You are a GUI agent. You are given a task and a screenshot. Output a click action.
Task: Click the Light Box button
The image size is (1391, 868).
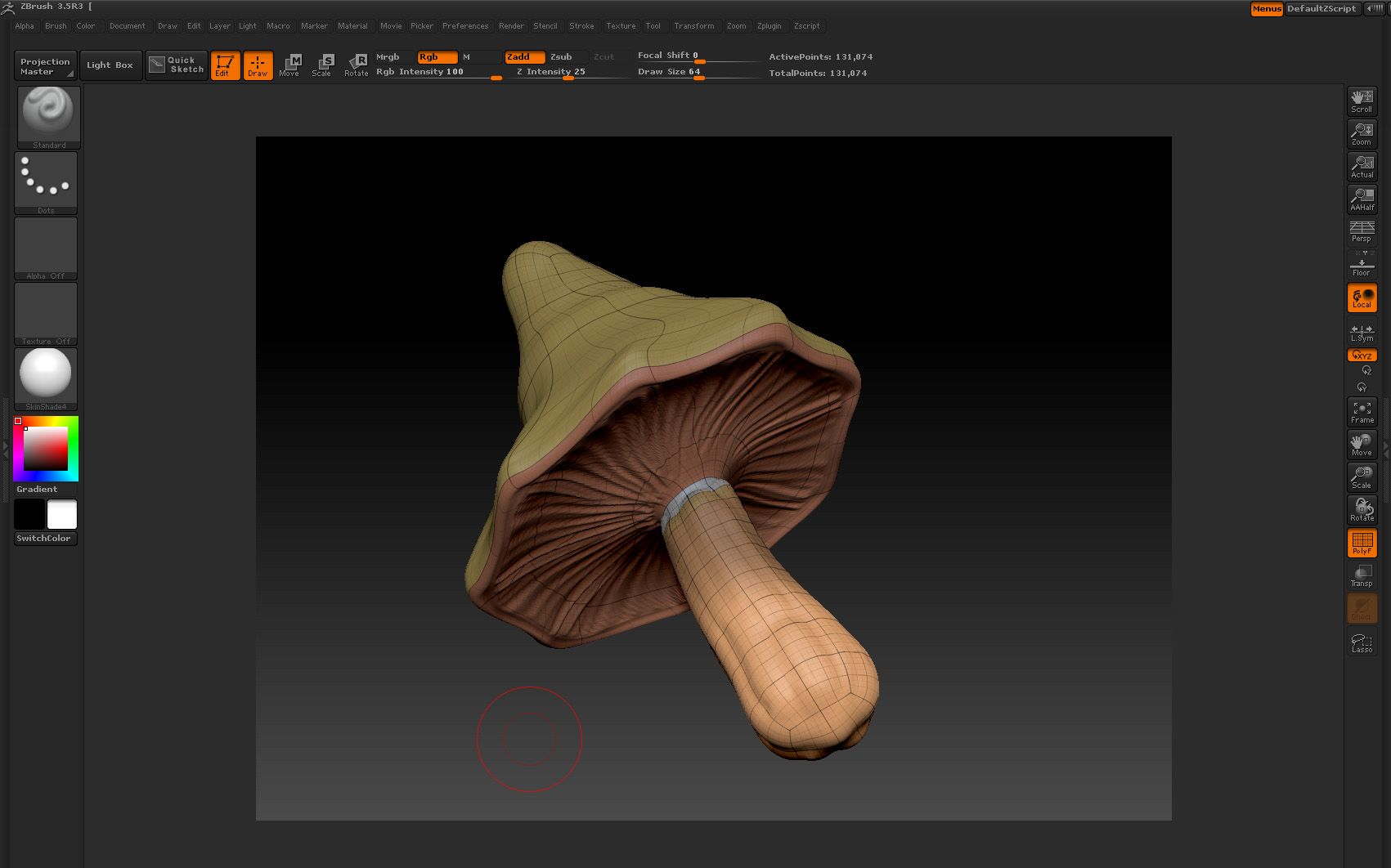pyautogui.click(x=110, y=65)
